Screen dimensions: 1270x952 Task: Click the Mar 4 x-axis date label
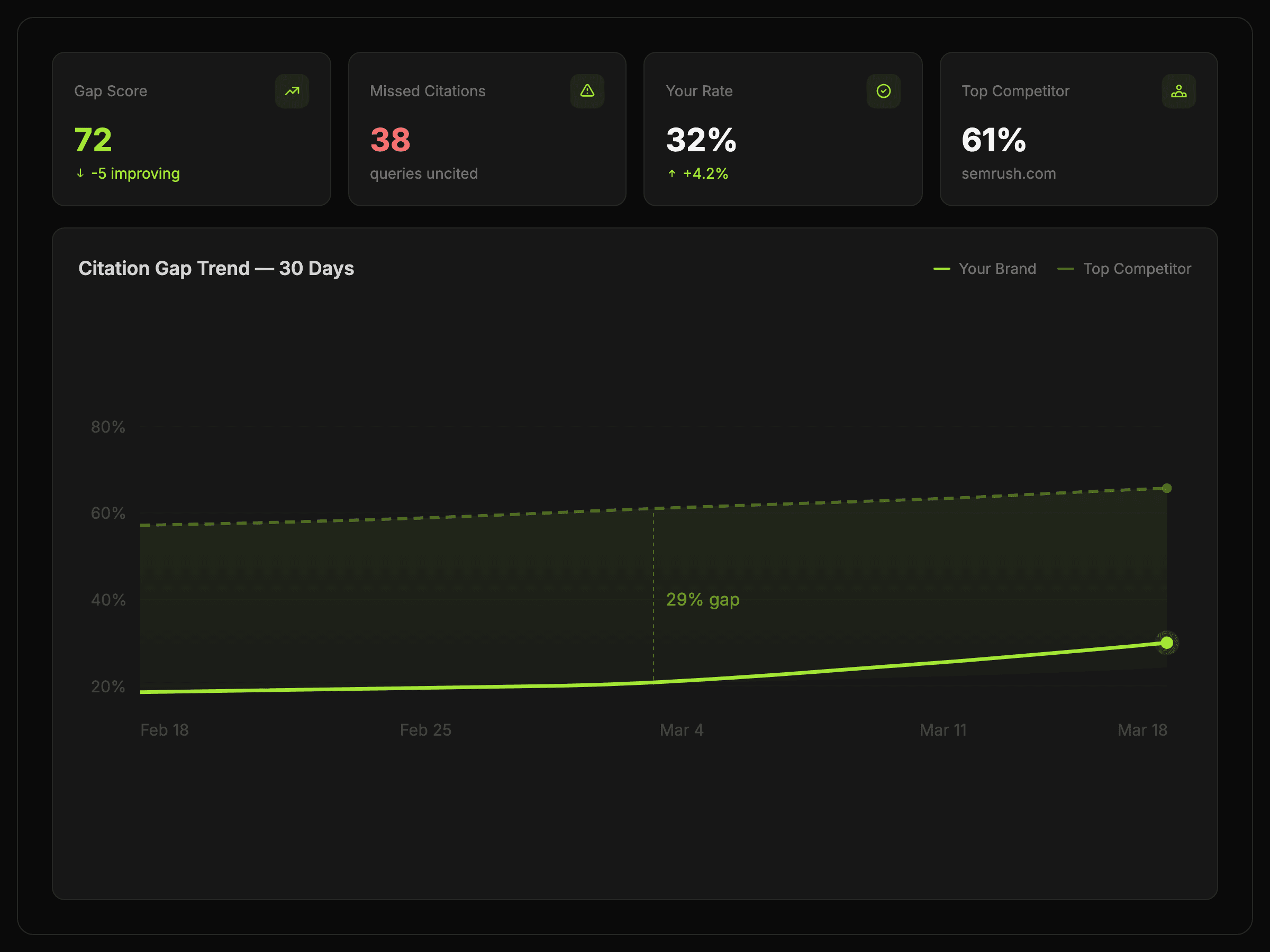click(x=681, y=730)
